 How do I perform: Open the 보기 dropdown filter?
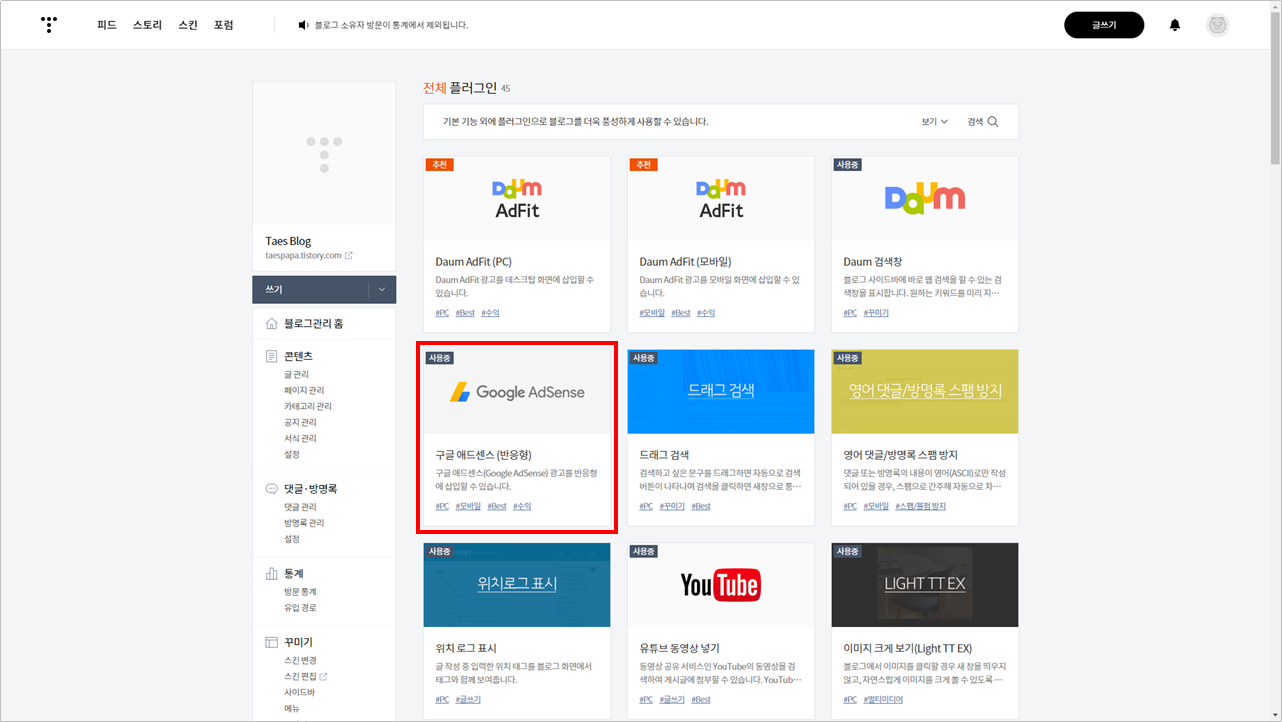click(x=935, y=122)
